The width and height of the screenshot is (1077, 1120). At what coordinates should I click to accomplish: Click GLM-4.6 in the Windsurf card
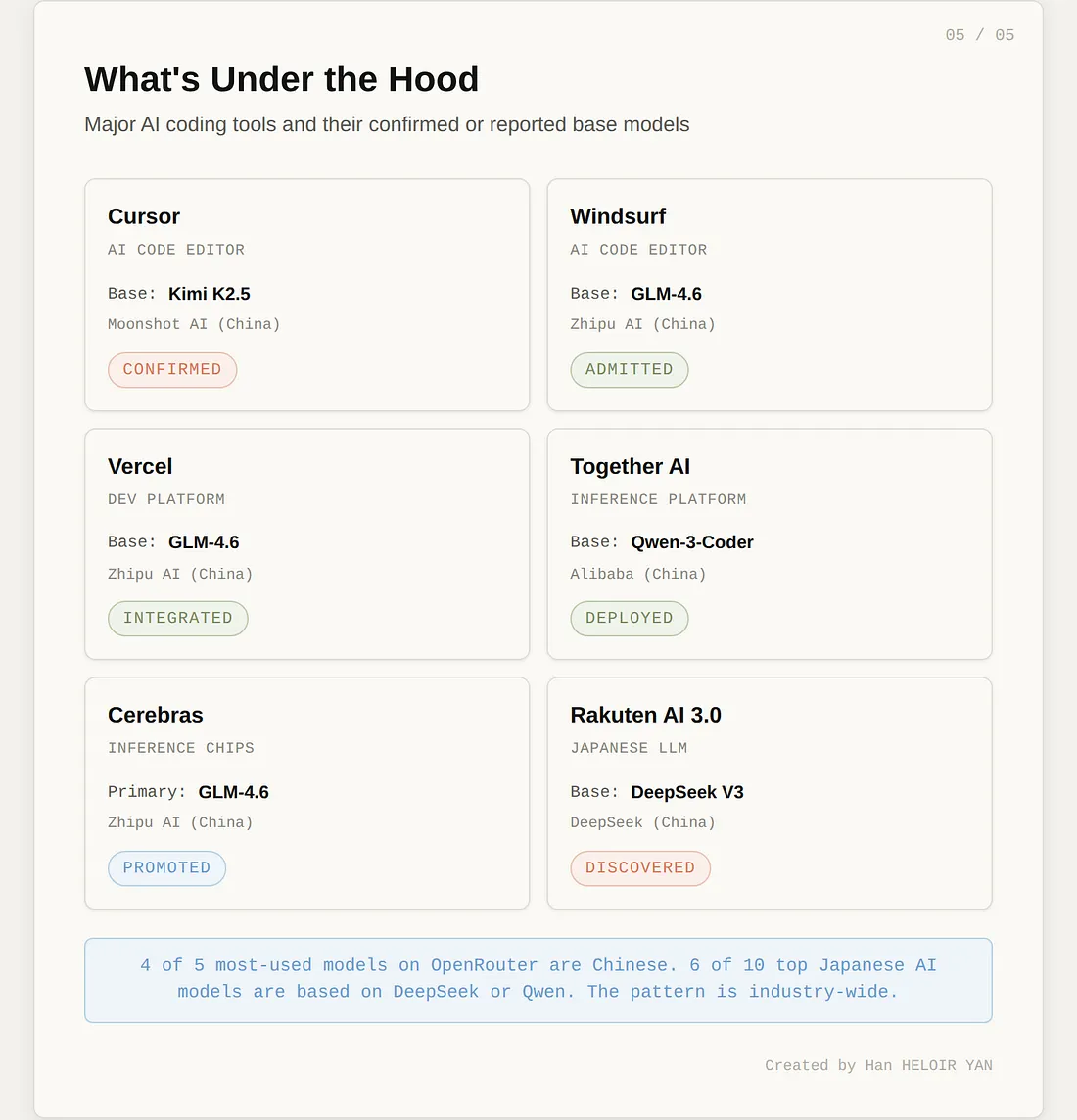click(666, 294)
